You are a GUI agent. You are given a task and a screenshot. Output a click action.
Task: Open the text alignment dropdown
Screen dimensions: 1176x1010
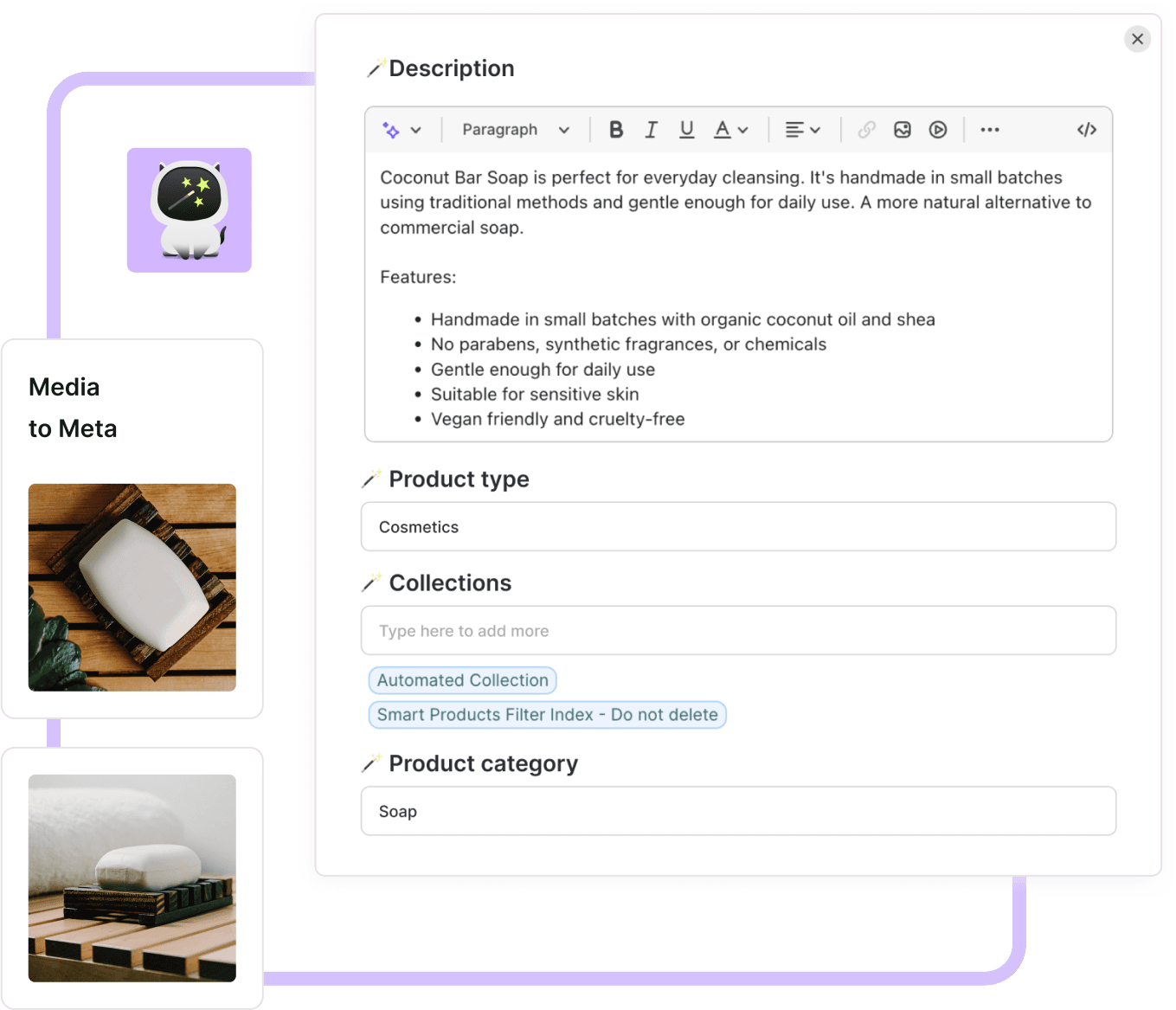click(x=801, y=130)
